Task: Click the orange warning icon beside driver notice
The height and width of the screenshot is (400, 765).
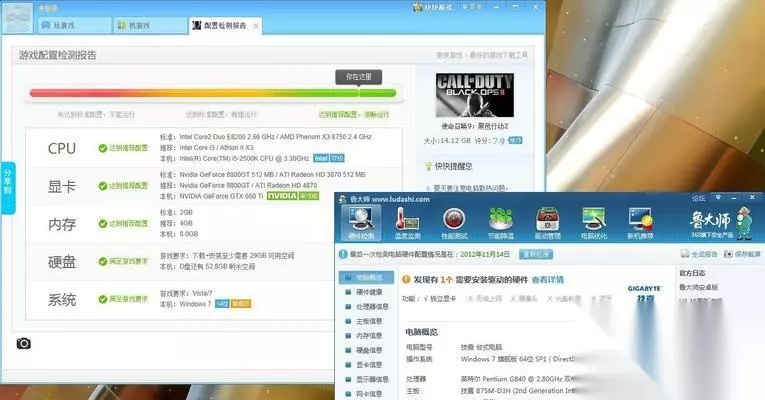Action: (406, 280)
